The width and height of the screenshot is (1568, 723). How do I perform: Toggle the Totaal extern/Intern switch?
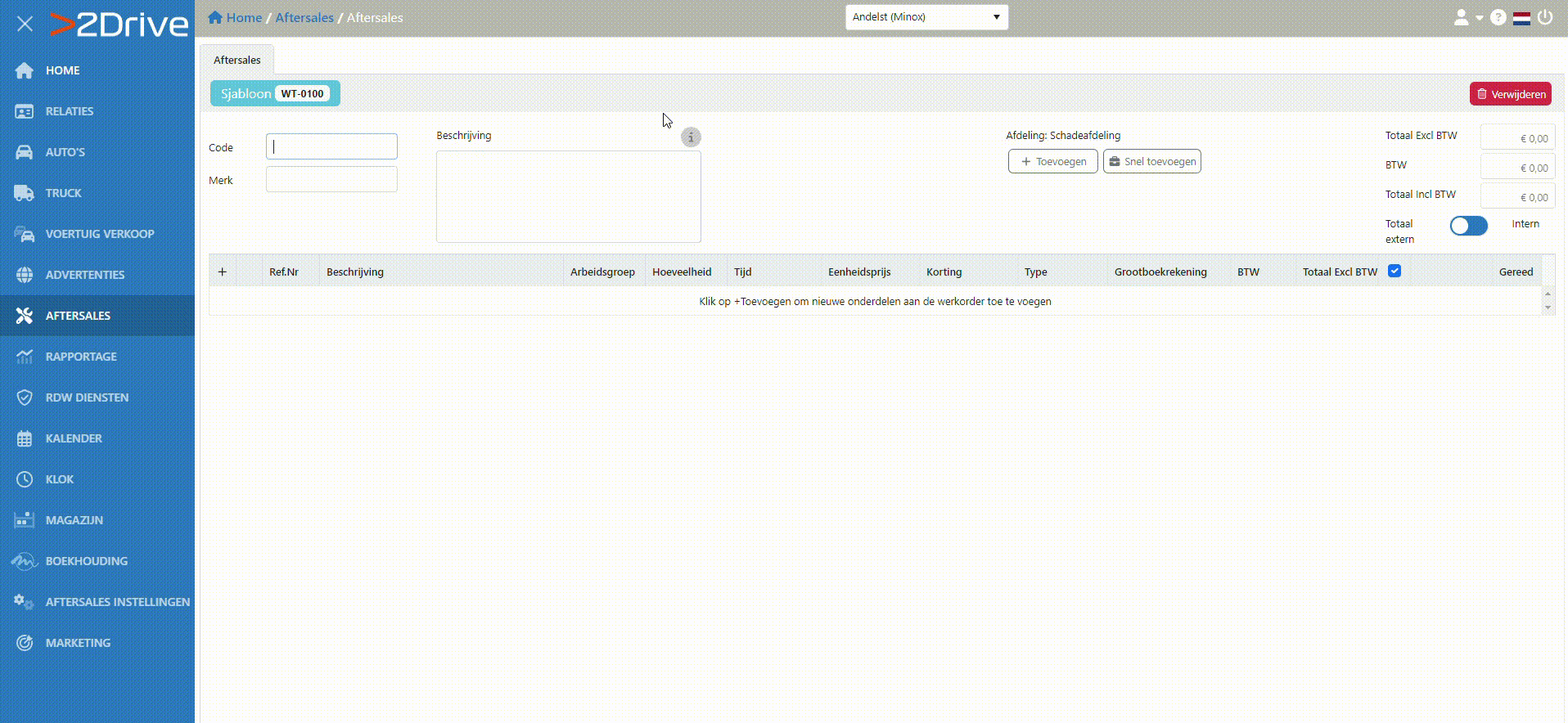tap(1468, 226)
